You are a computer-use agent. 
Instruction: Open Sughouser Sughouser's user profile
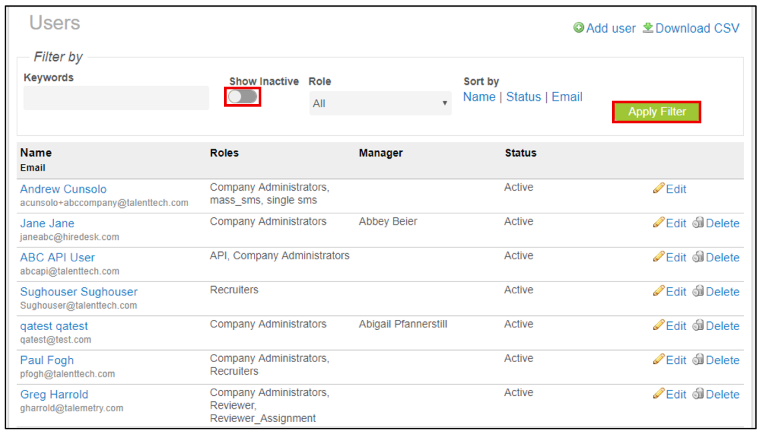click(79, 292)
